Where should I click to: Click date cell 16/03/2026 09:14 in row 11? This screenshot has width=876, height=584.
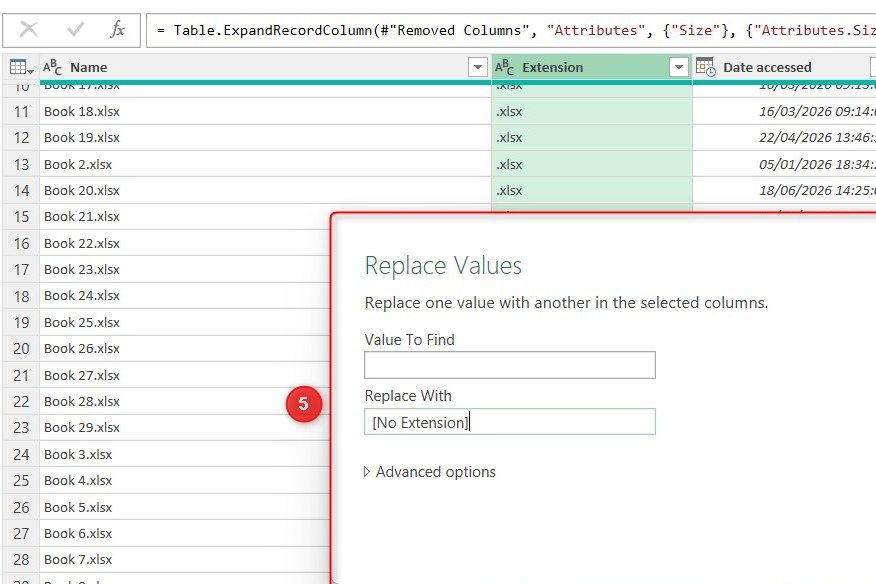[784, 111]
